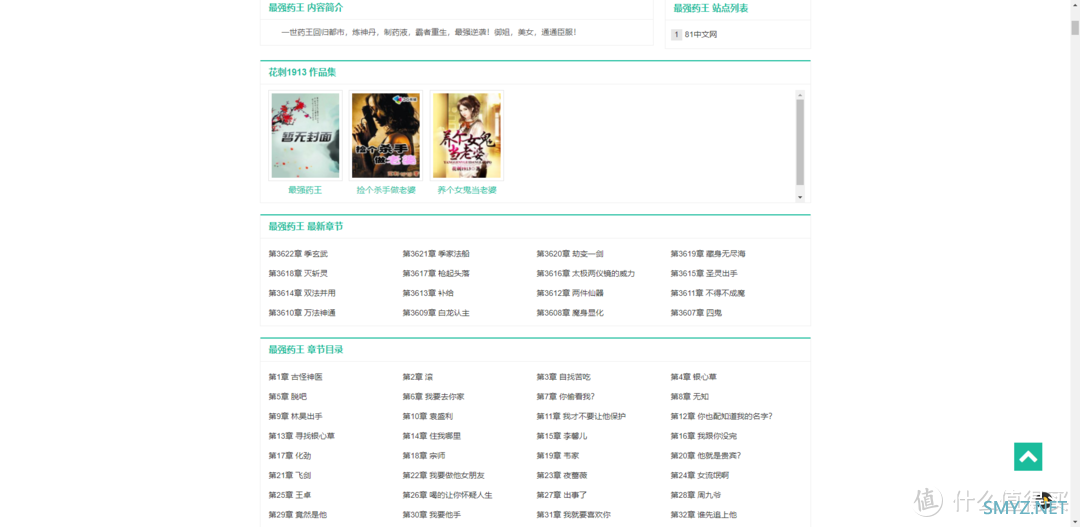The image size is (1080, 527).
Task: Open chapter 第10章 袁盛利
Action: 428,417
